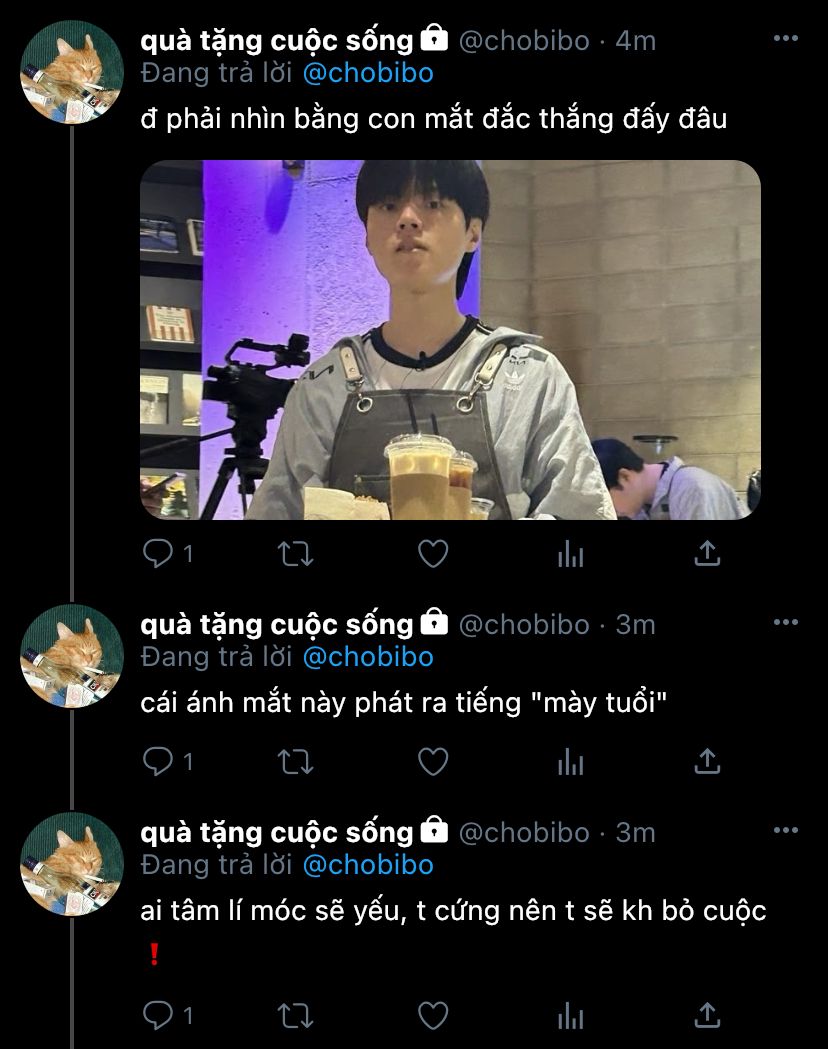View analytics for the photo tweet

(570, 553)
